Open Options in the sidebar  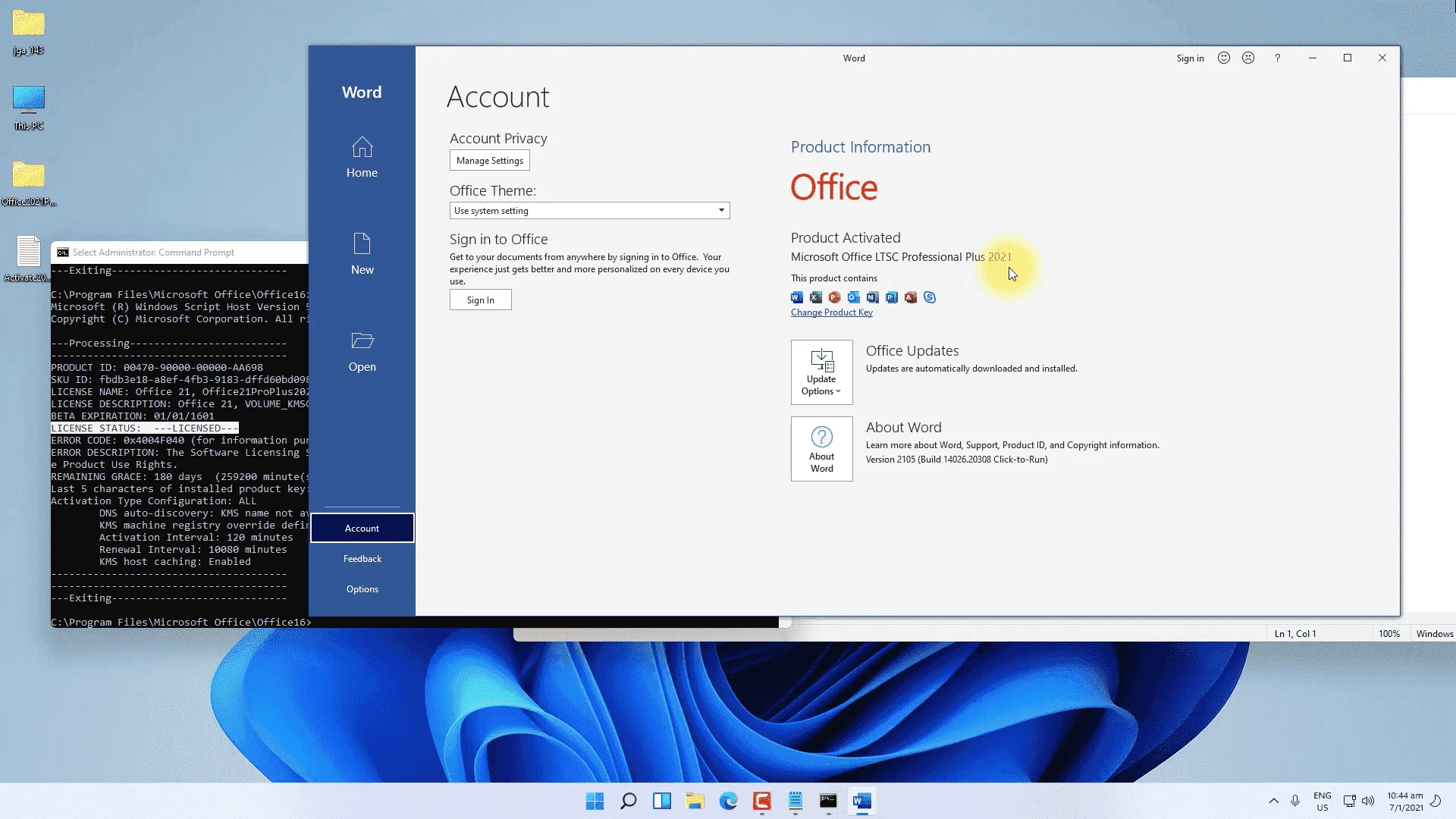point(362,588)
